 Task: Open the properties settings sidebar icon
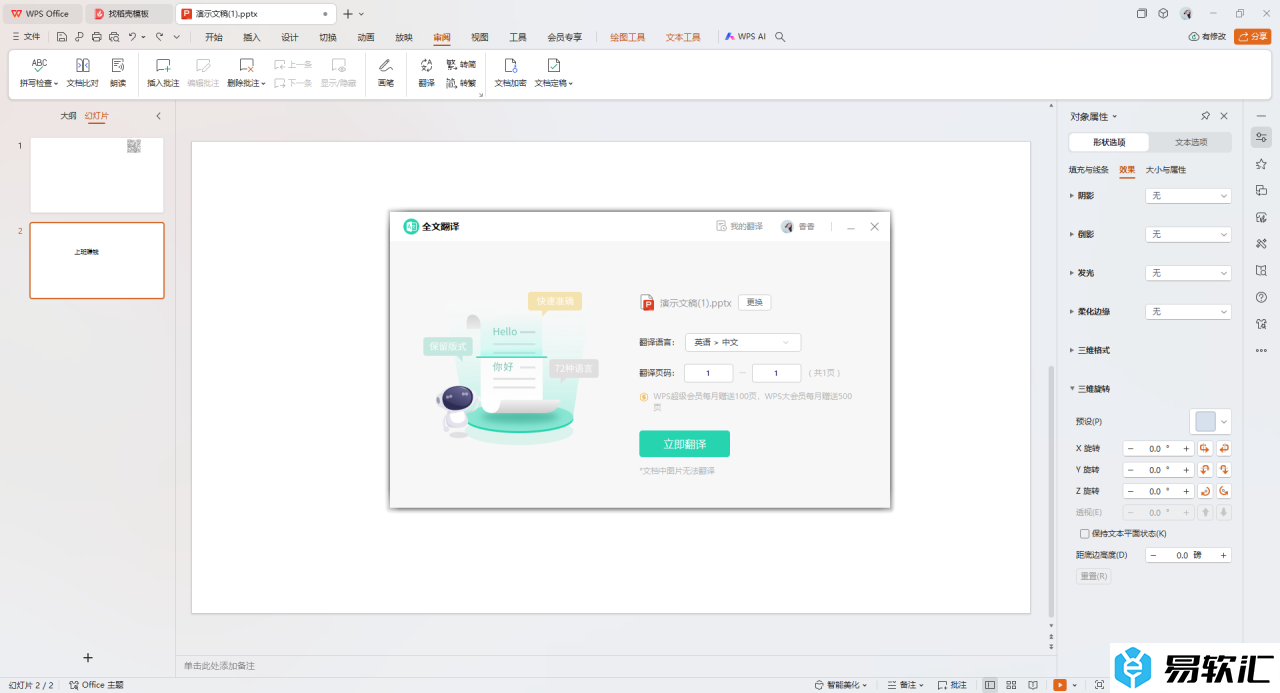click(x=1261, y=138)
